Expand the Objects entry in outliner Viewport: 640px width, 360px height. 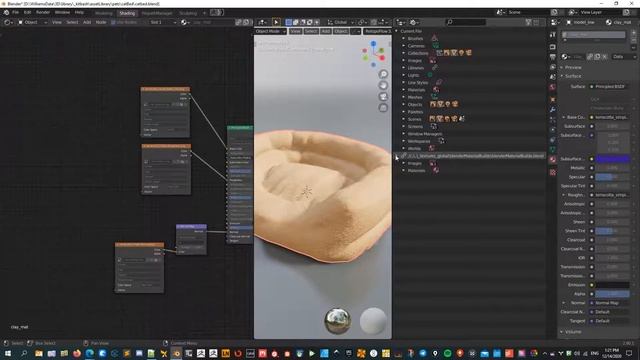tap(404, 104)
